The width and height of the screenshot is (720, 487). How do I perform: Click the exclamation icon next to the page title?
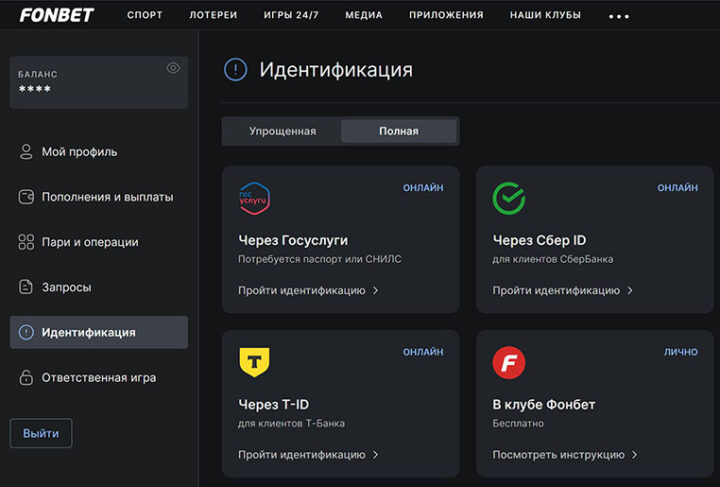(236, 70)
